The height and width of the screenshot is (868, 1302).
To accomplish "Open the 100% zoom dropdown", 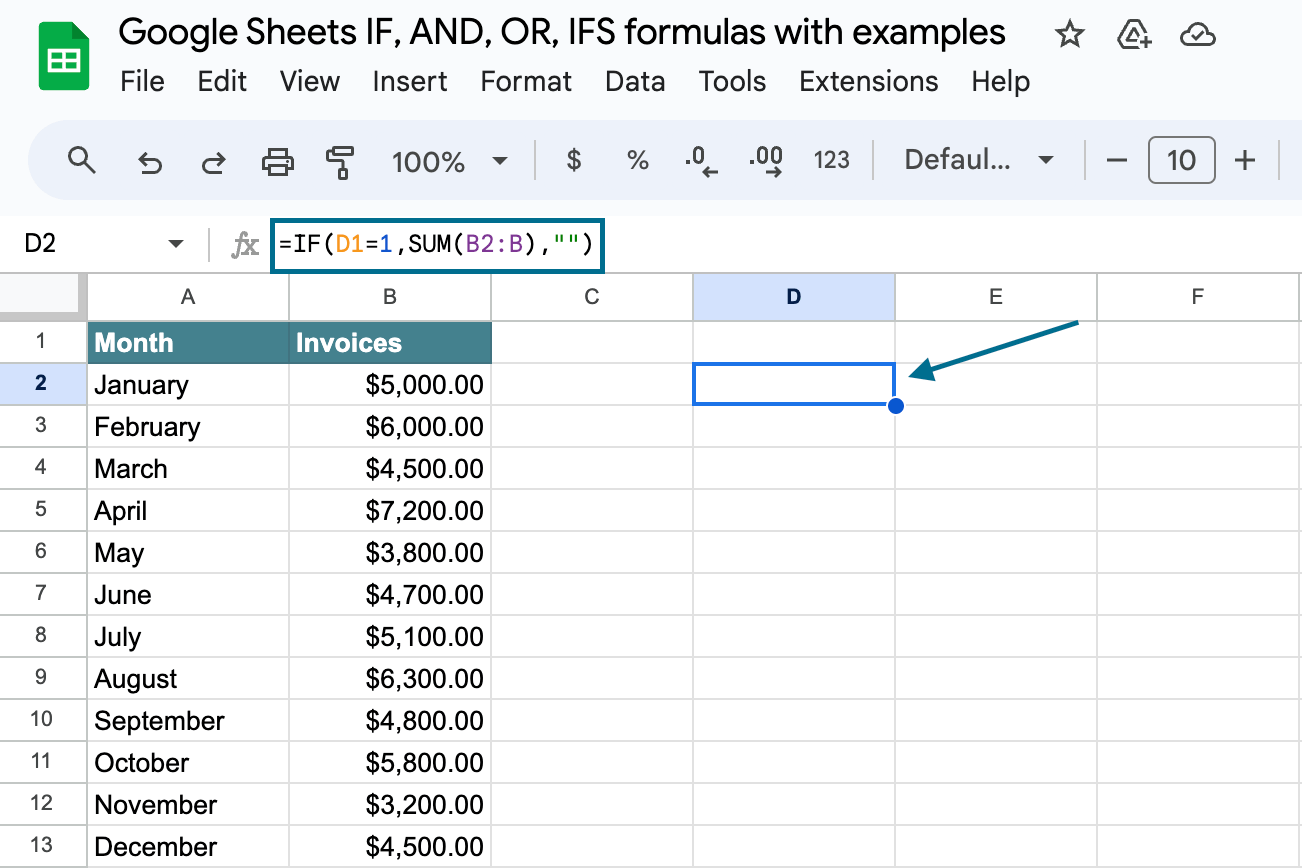I will [450, 160].
